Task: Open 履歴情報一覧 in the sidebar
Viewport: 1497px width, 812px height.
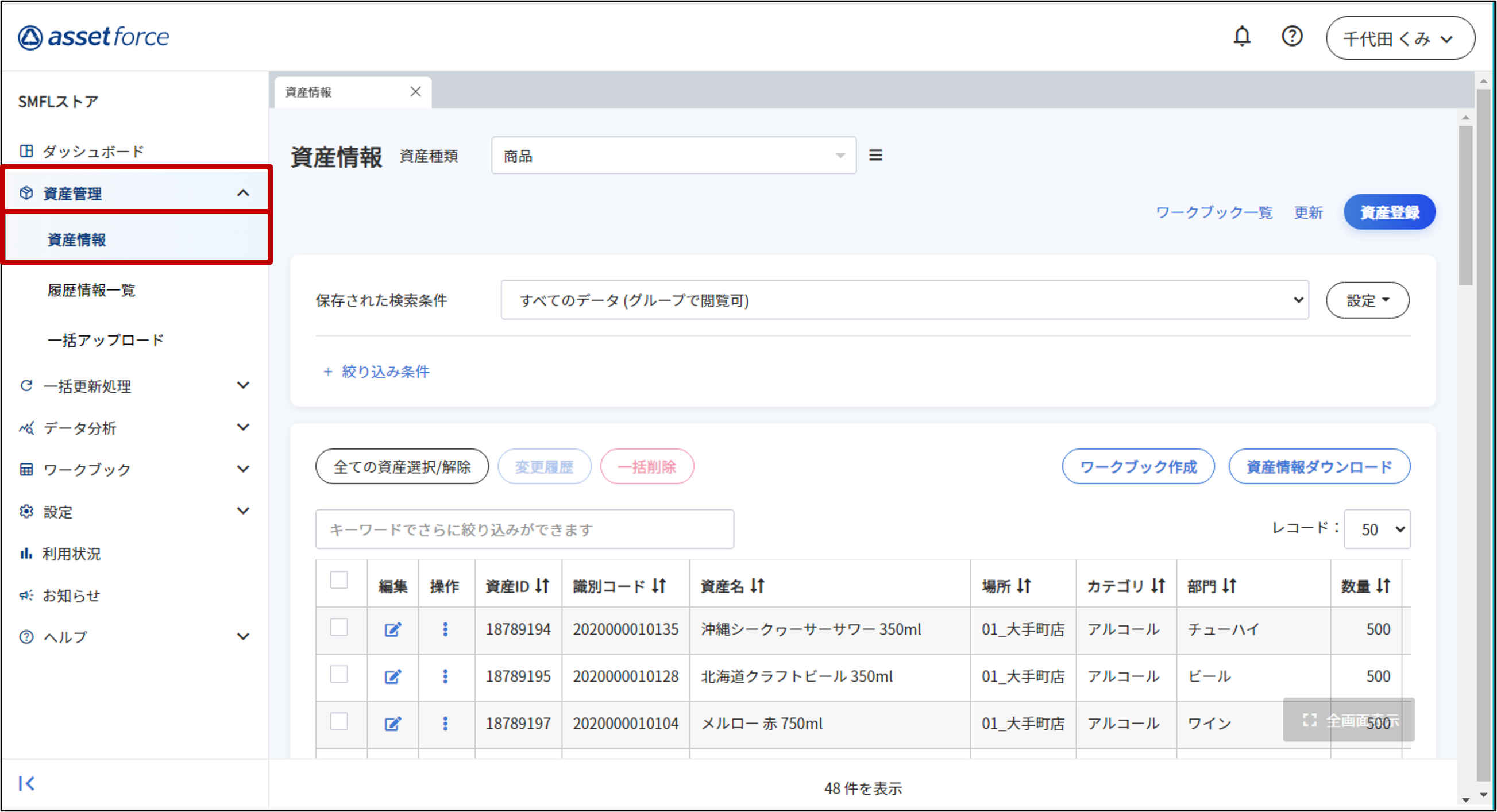Action: pyautogui.click(x=91, y=290)
